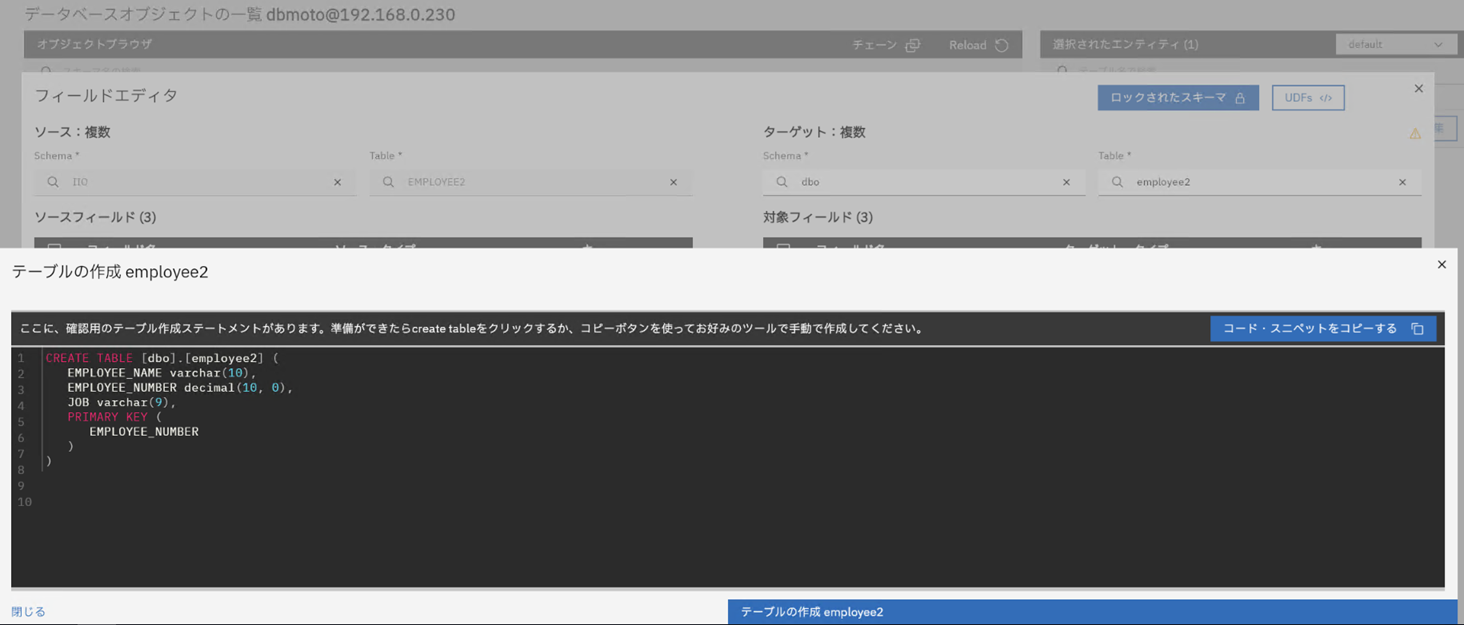
Task: Toggle the source fields header checkbox
Action: click(x=55, y=245)
